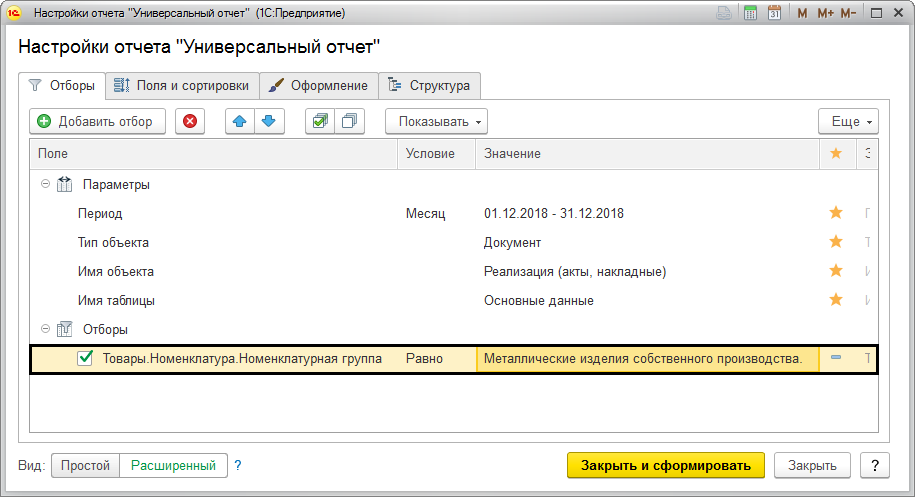Open the Показывать dropdown

click(x=436, y=121)
